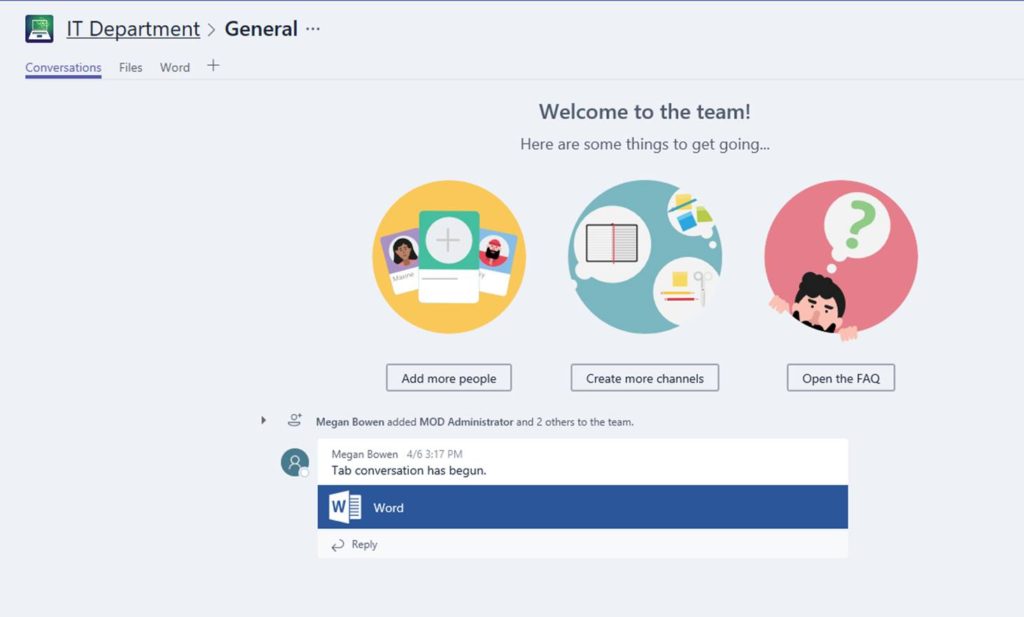This screenshot has width=1024, height=617.
Task: Click the Add more people button
Action: point(449,378)
